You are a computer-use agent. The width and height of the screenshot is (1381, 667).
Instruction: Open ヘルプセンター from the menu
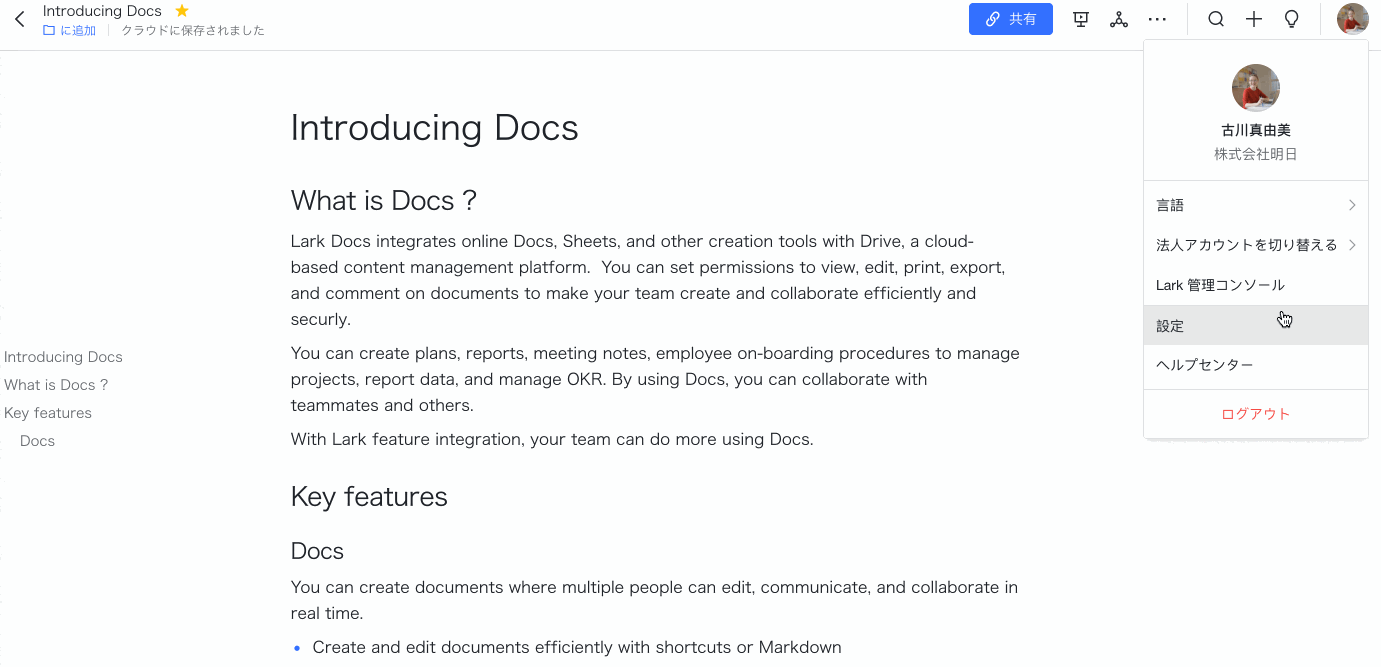pos(1204,365)
